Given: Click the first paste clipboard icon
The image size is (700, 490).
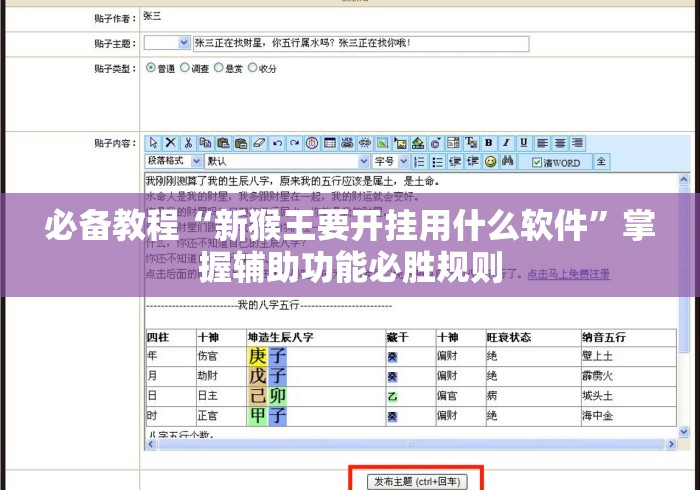Looking at the screenshot, I should click(x=223, y=143).
